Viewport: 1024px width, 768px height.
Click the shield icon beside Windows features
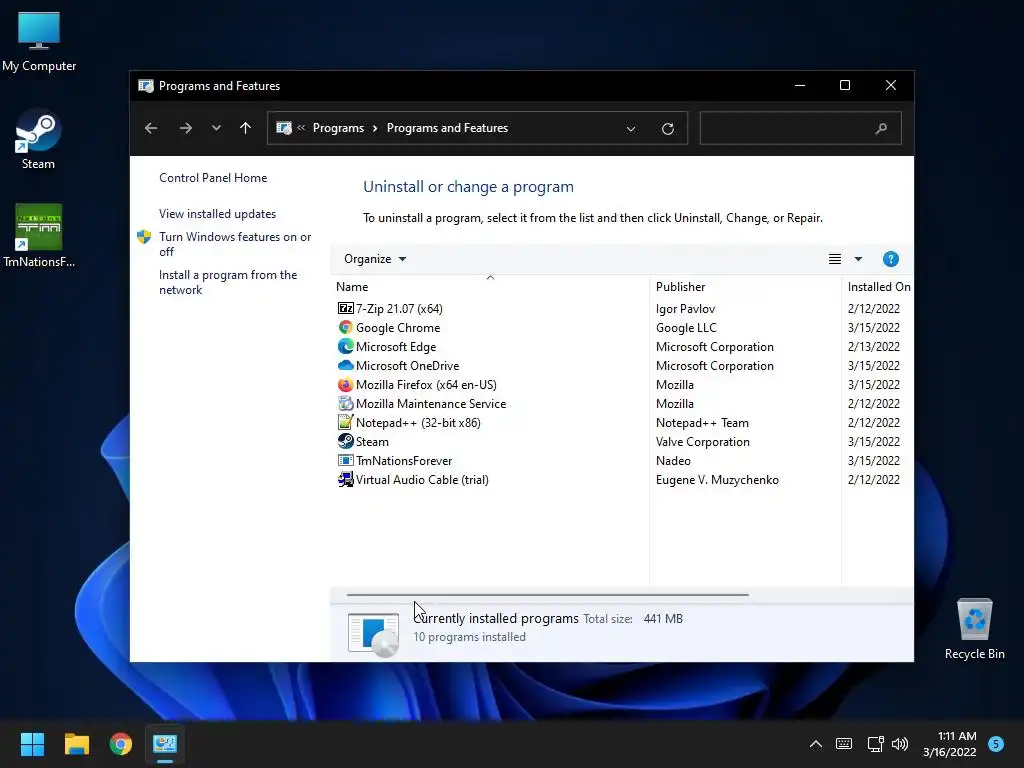click(x=144, y=237)
